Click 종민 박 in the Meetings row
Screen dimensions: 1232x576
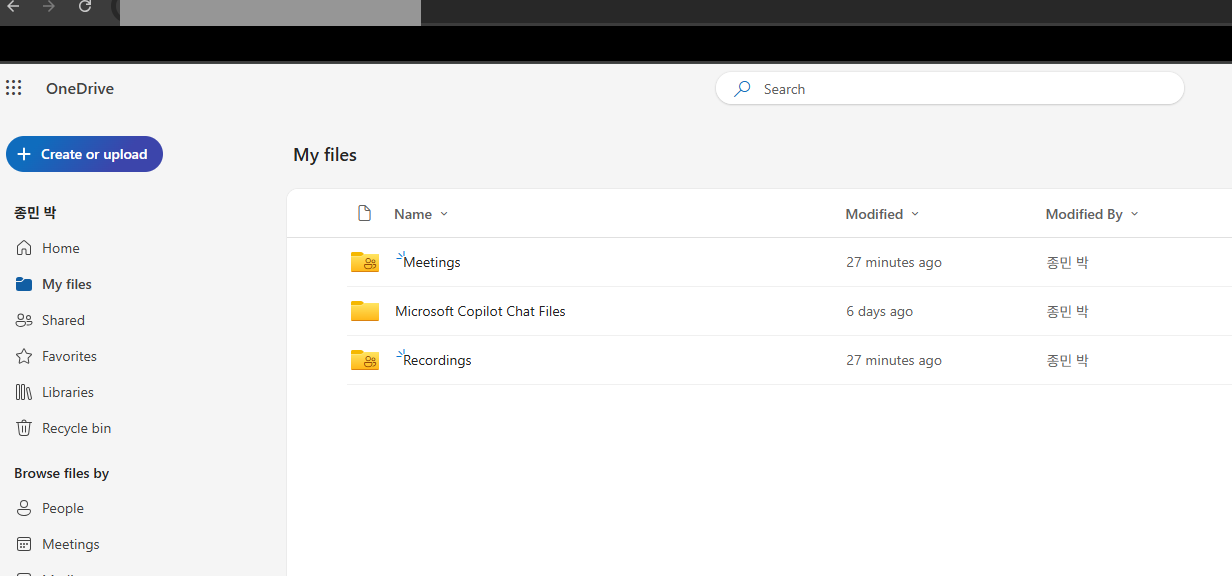pyautogui.click(x=1067, y=262)
